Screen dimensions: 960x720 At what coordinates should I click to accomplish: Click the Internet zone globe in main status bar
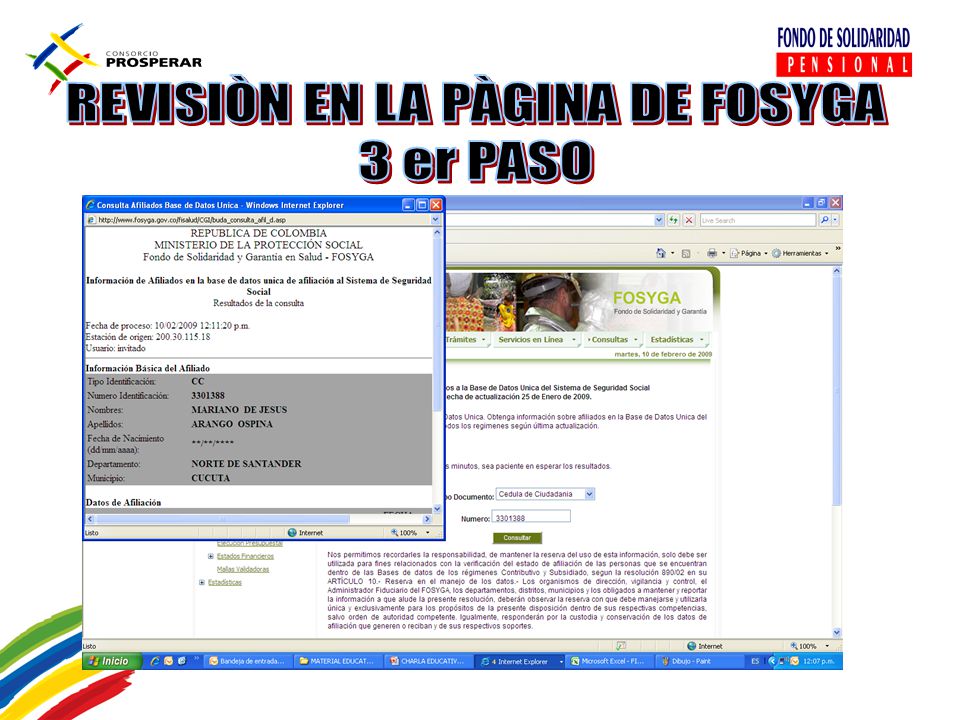point(691,646)
